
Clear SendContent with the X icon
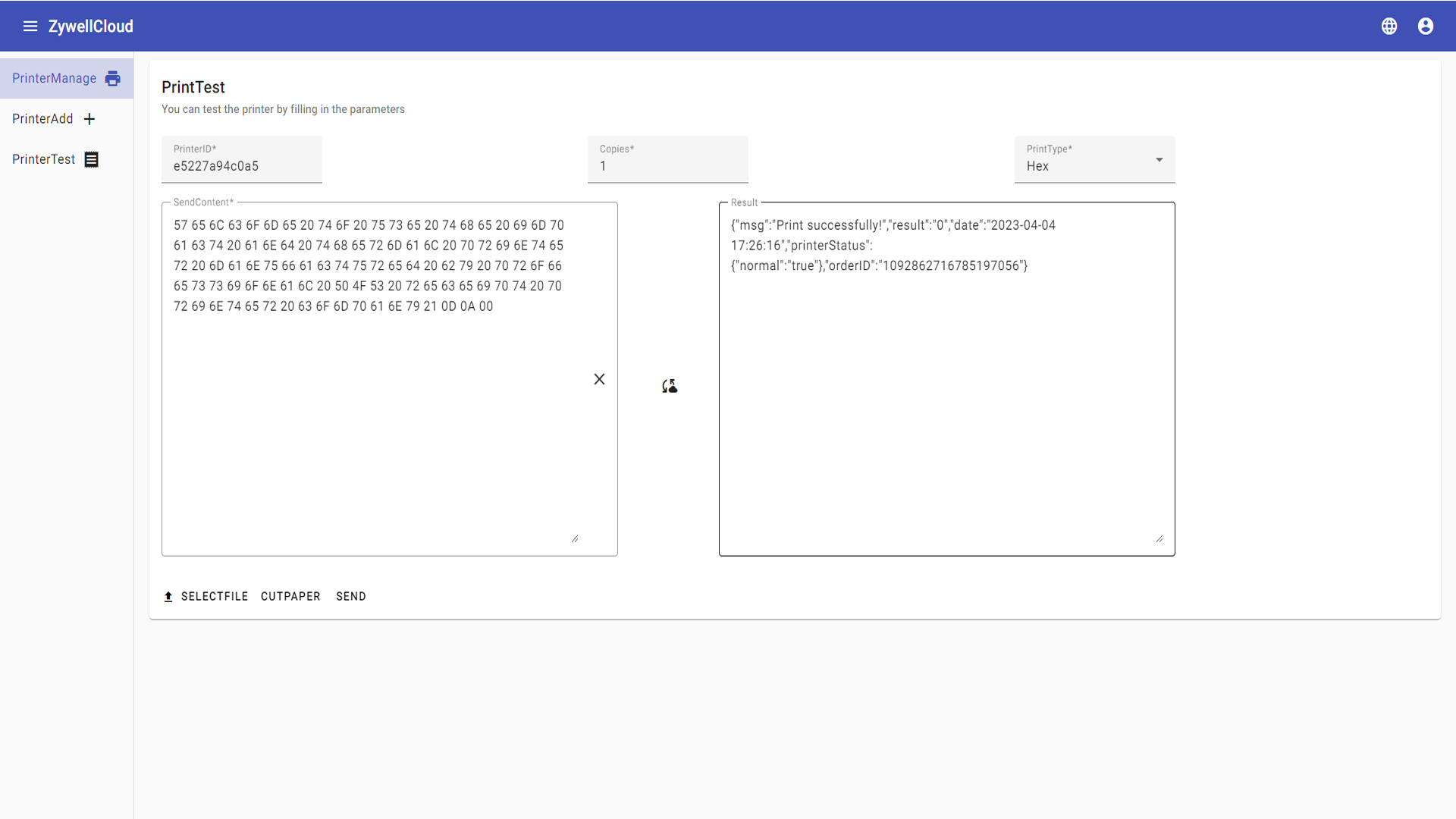(x=599, y=379)
